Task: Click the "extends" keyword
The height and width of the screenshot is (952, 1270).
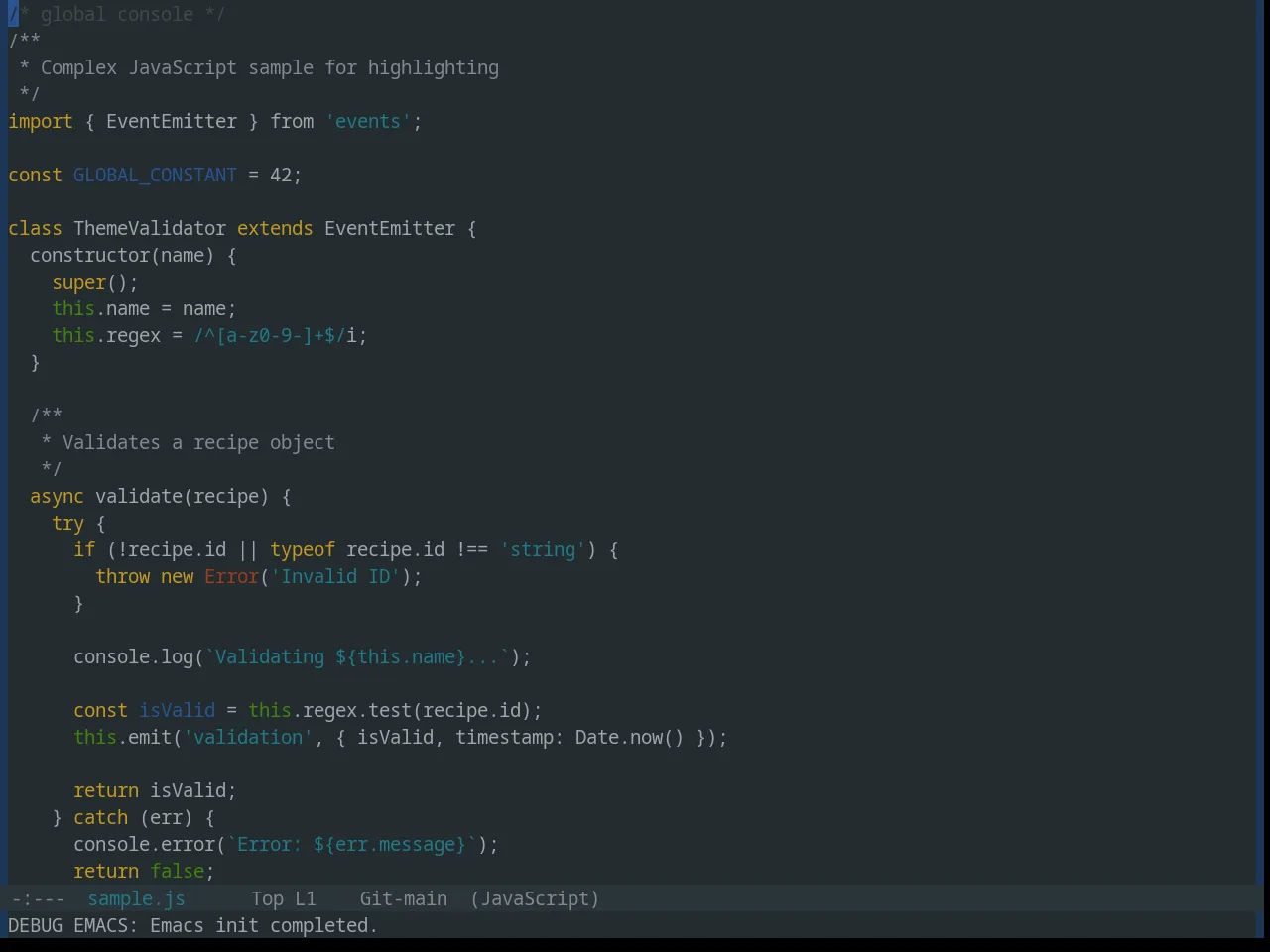Action: 275,228
